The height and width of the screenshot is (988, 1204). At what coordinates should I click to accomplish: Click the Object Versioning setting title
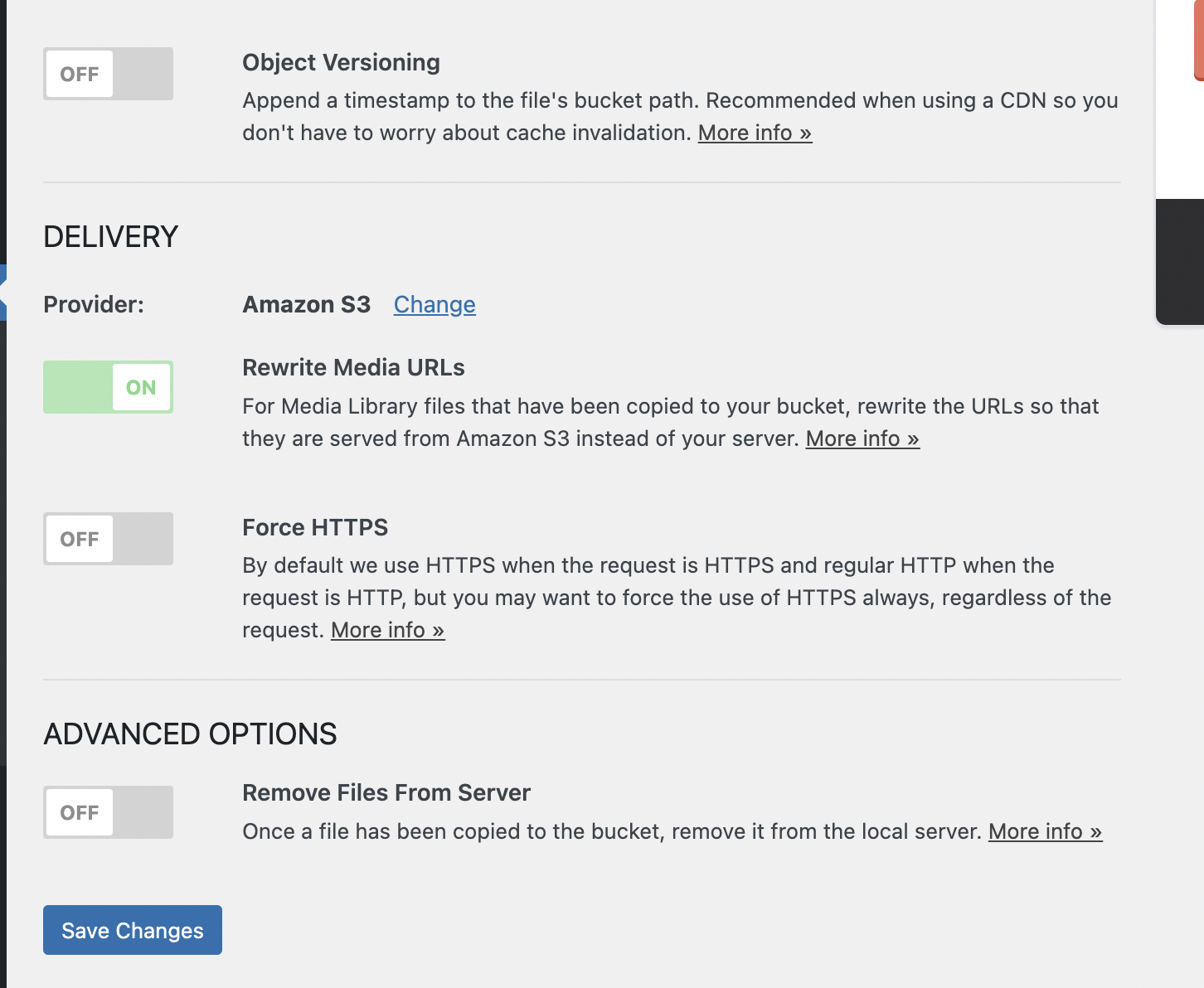pyautogui.click(x=341, y=62)
